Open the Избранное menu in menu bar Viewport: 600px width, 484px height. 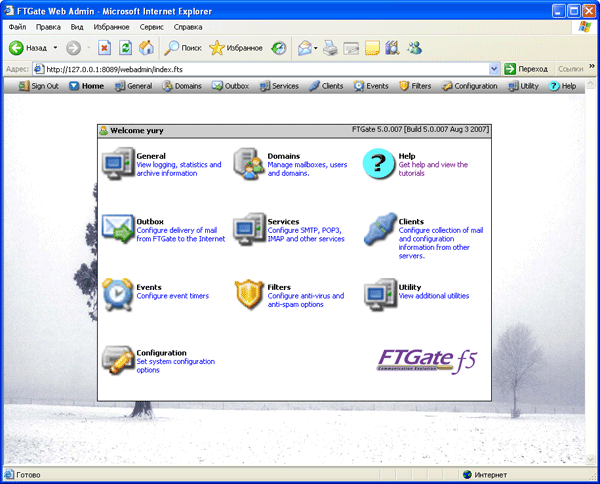[111, 27]
